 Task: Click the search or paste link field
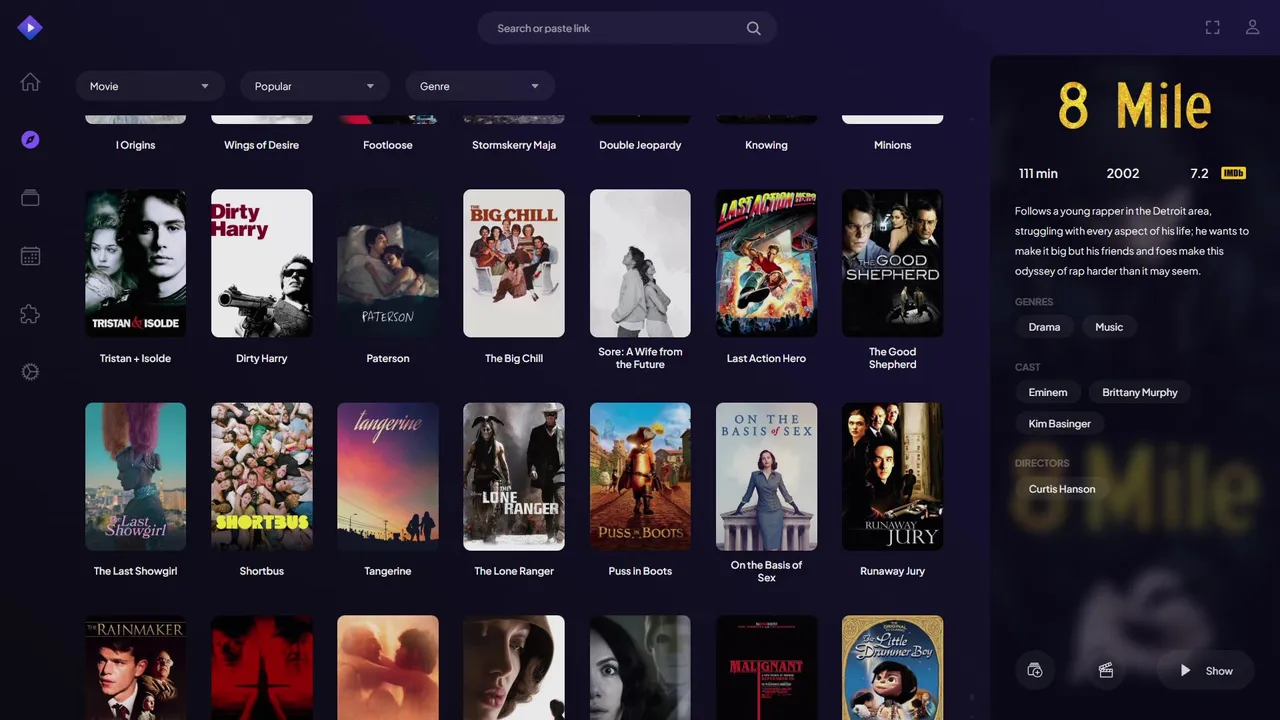pyautogui.click(x=627, y=28)
